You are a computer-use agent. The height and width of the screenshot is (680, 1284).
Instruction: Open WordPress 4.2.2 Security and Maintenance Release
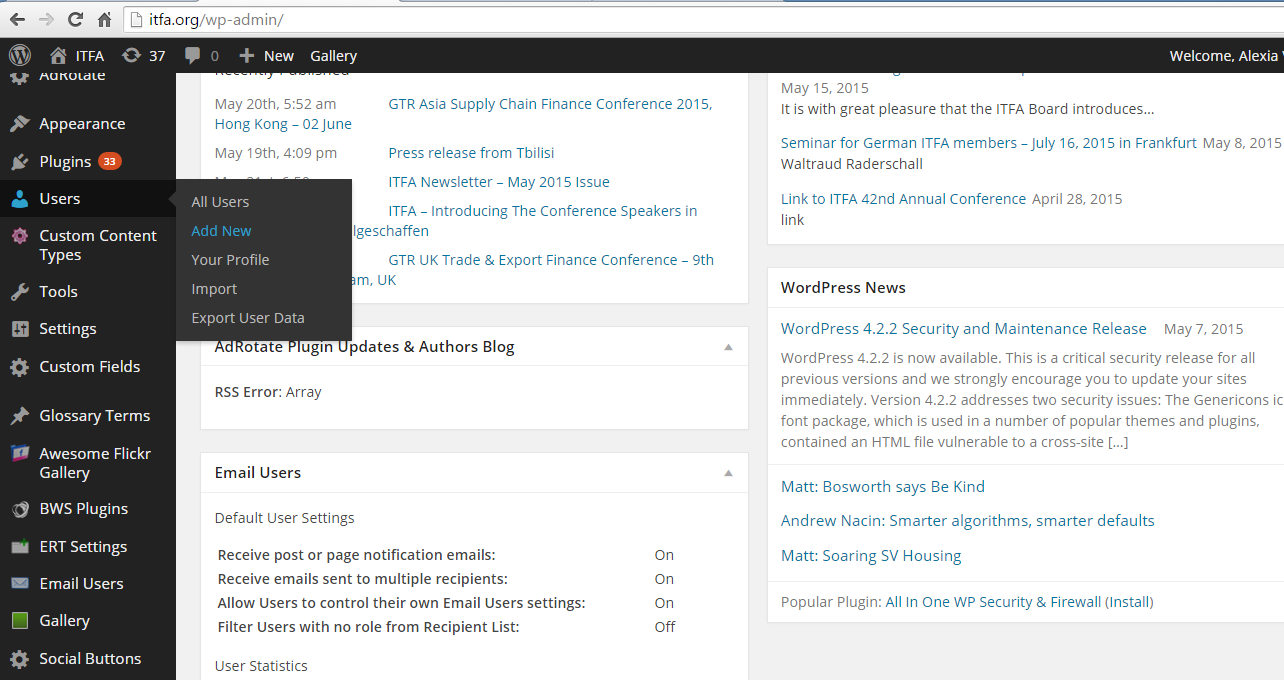(x=963, y=328)
